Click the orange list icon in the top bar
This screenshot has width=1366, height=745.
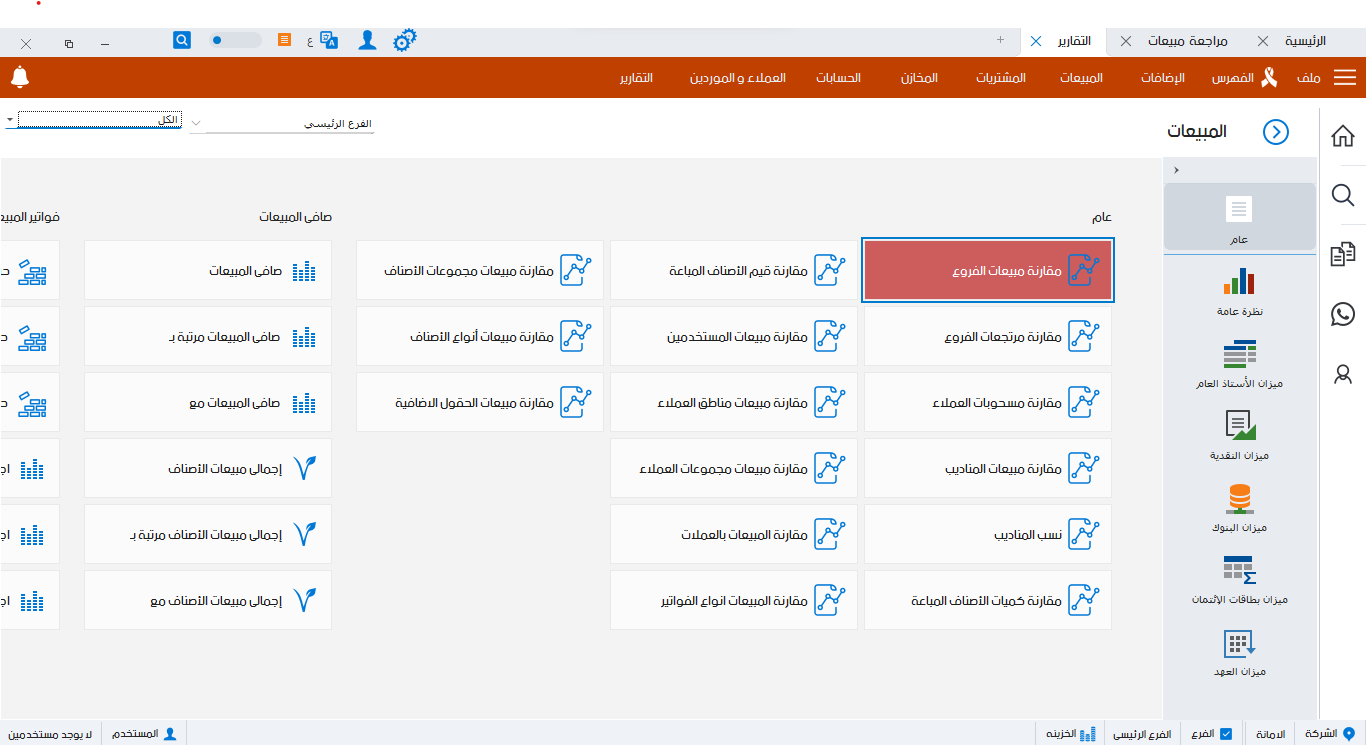click(x=283, y=40)
